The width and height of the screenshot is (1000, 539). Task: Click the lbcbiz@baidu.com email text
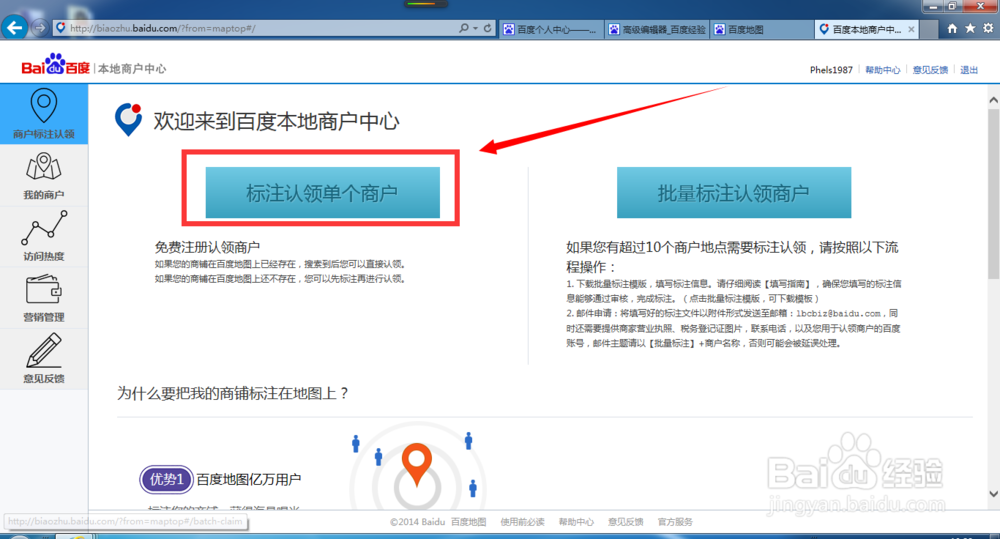pyautogui.click(x=838, y=313)
